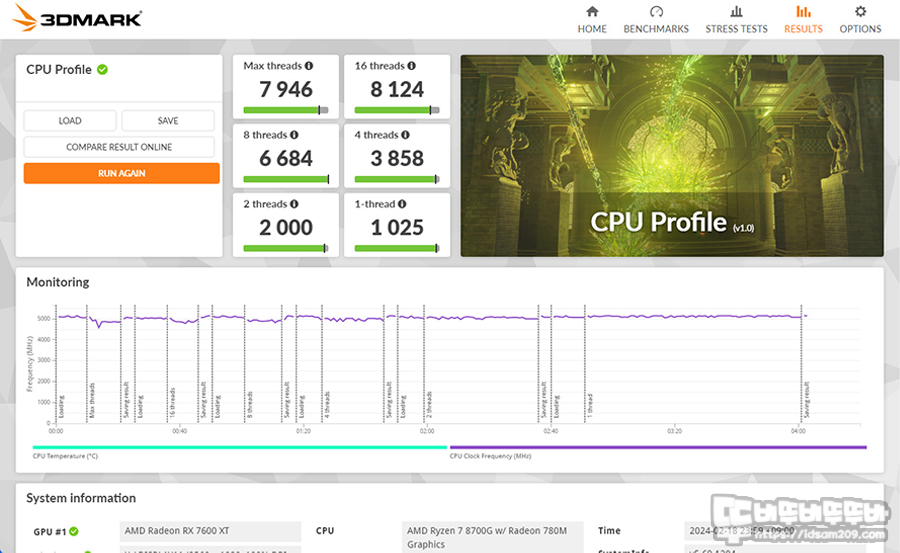Click the score value 7 946
Viewport: 900px width, 553px height.
[x=286, y=90]
